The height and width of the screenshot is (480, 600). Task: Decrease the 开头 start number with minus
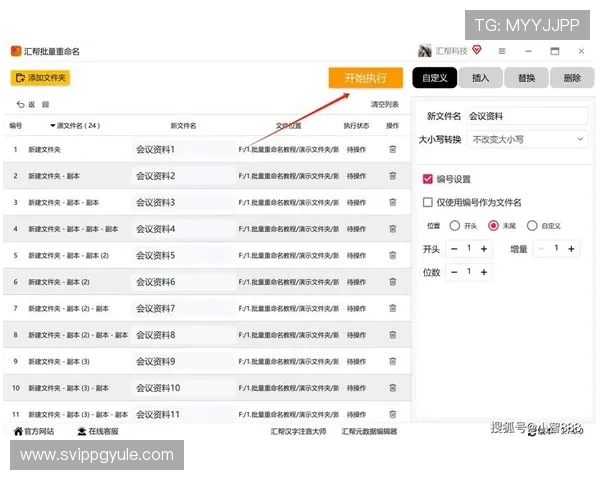click(x=454, y=249)
